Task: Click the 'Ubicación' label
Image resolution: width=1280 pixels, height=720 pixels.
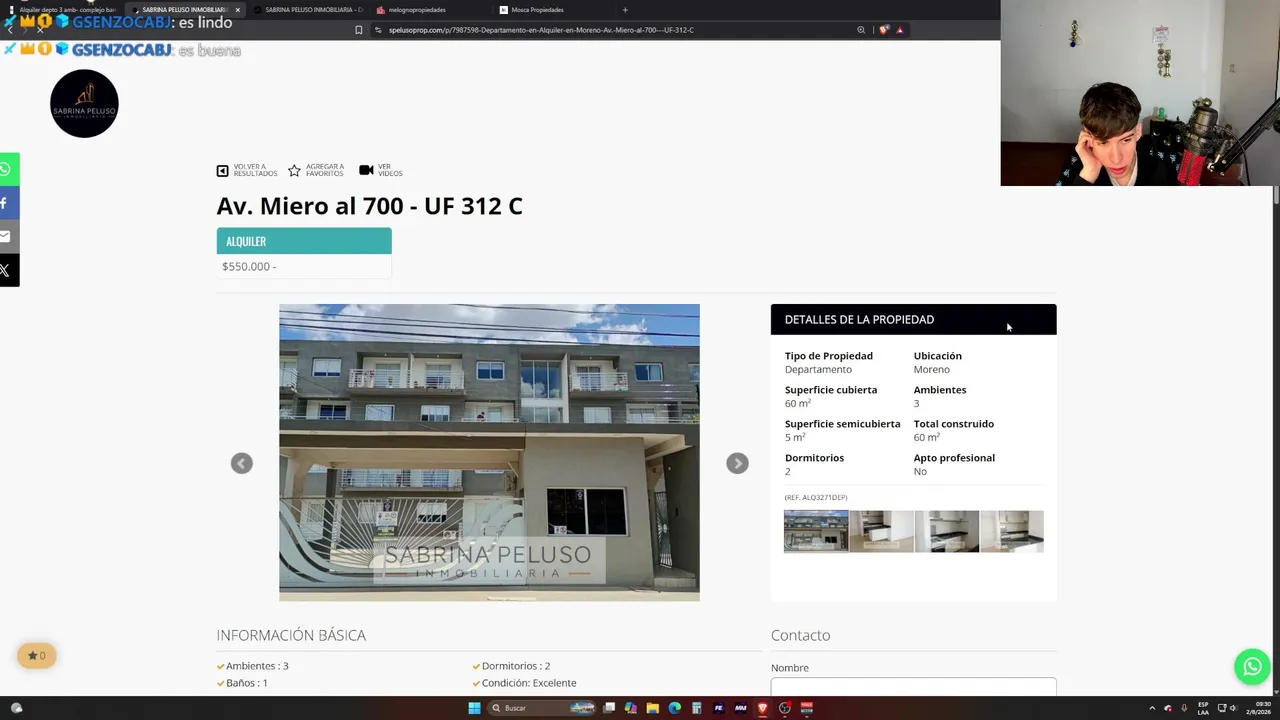Action: [938, 356]
